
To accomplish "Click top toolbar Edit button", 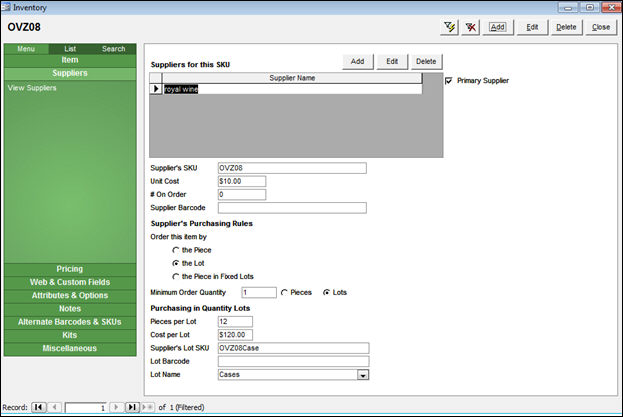I will click(x=532, y=27).
